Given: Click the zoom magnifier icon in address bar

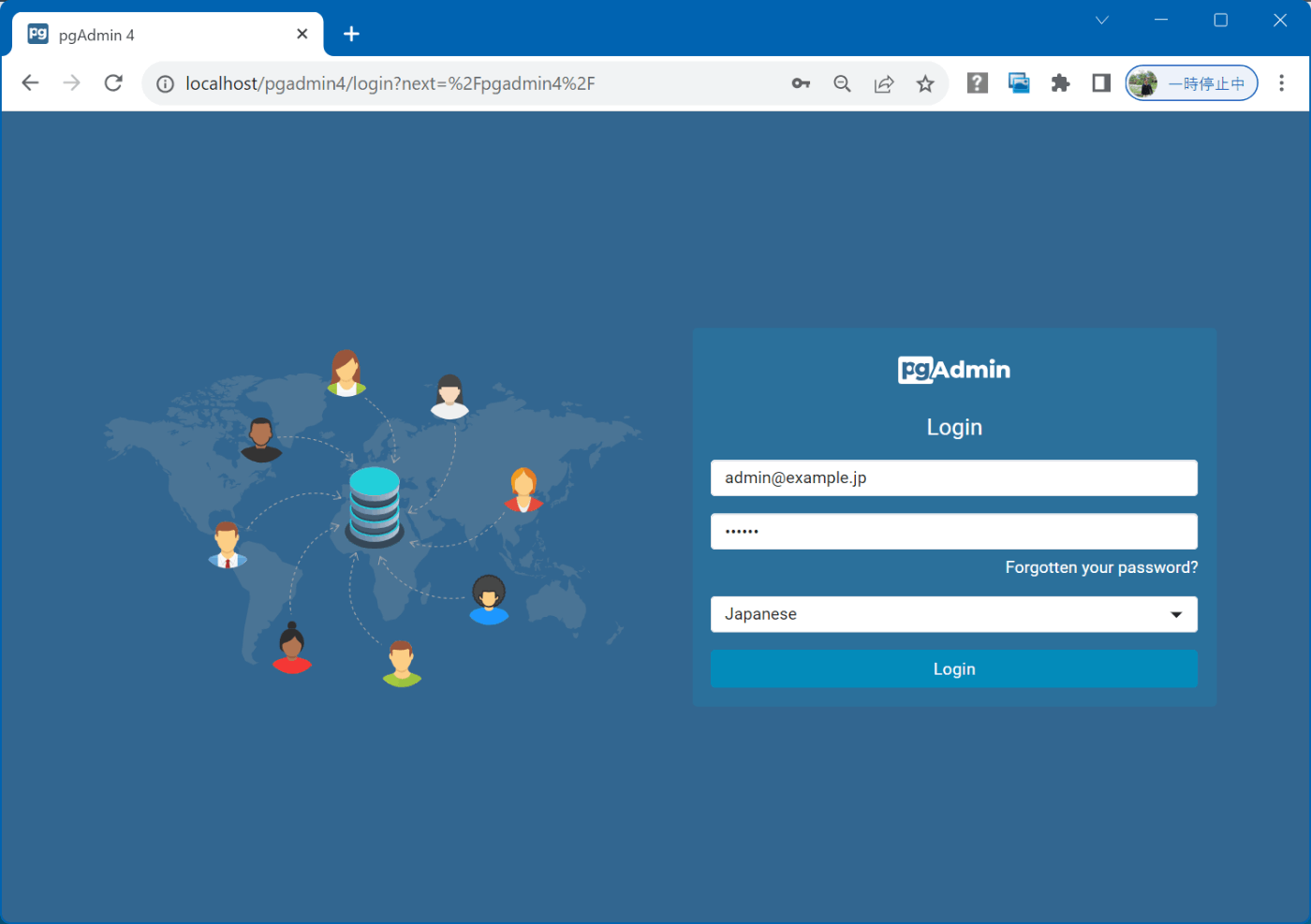Looking at the screenshot, I should (842, 83).
